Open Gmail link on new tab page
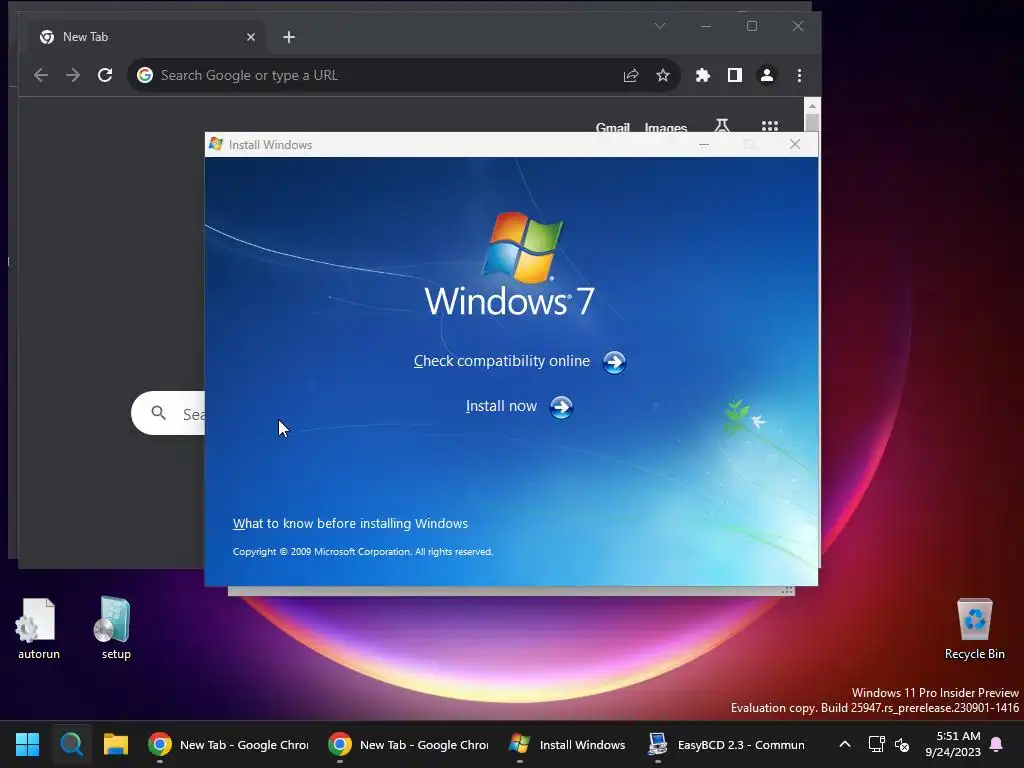Screen dimensions: 1024x768 pos(613,127)
